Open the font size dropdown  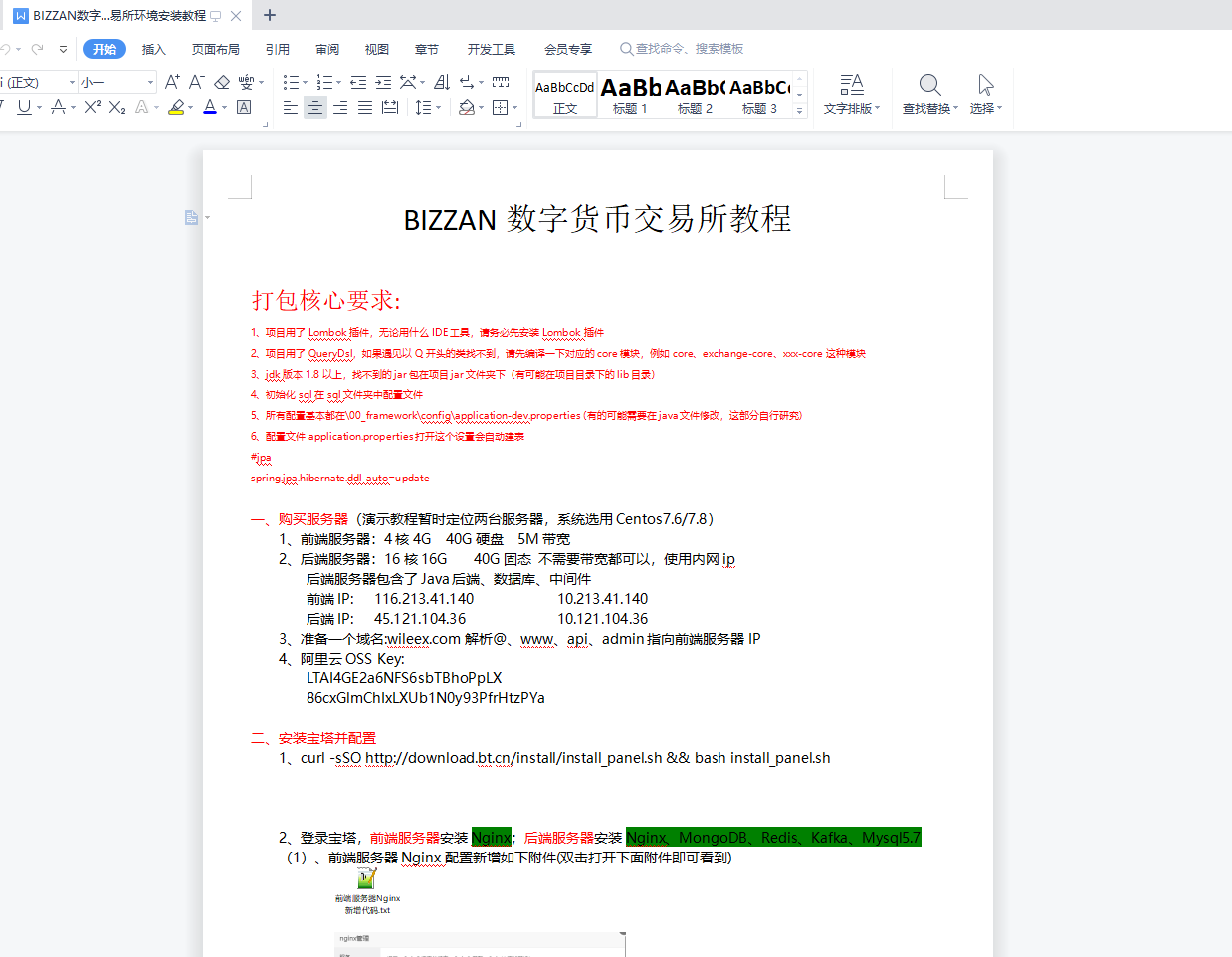(151, 82)
